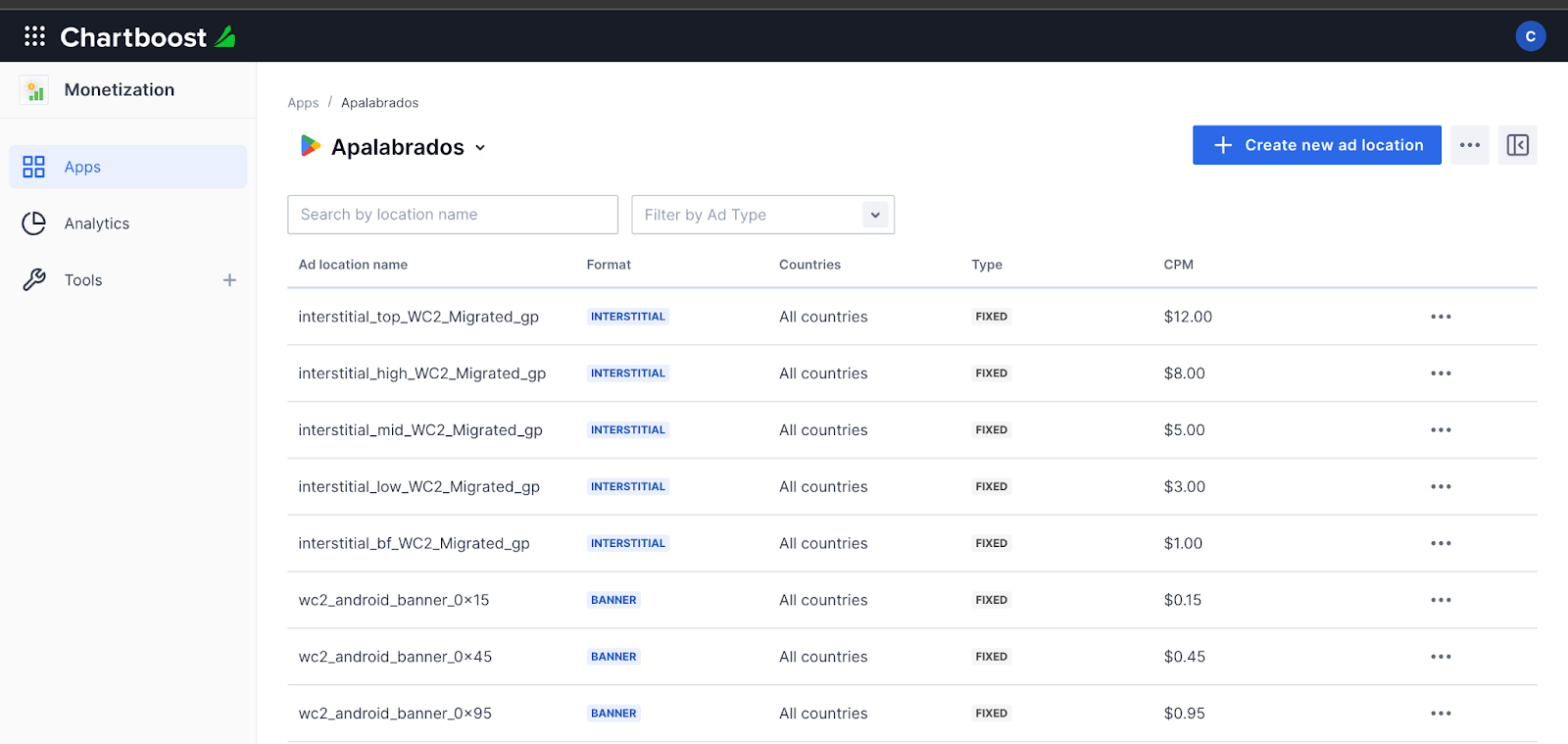Select interstitial_high_WC2_Migrated_gp ad location
1568x744 pixels.
(422, 373)
